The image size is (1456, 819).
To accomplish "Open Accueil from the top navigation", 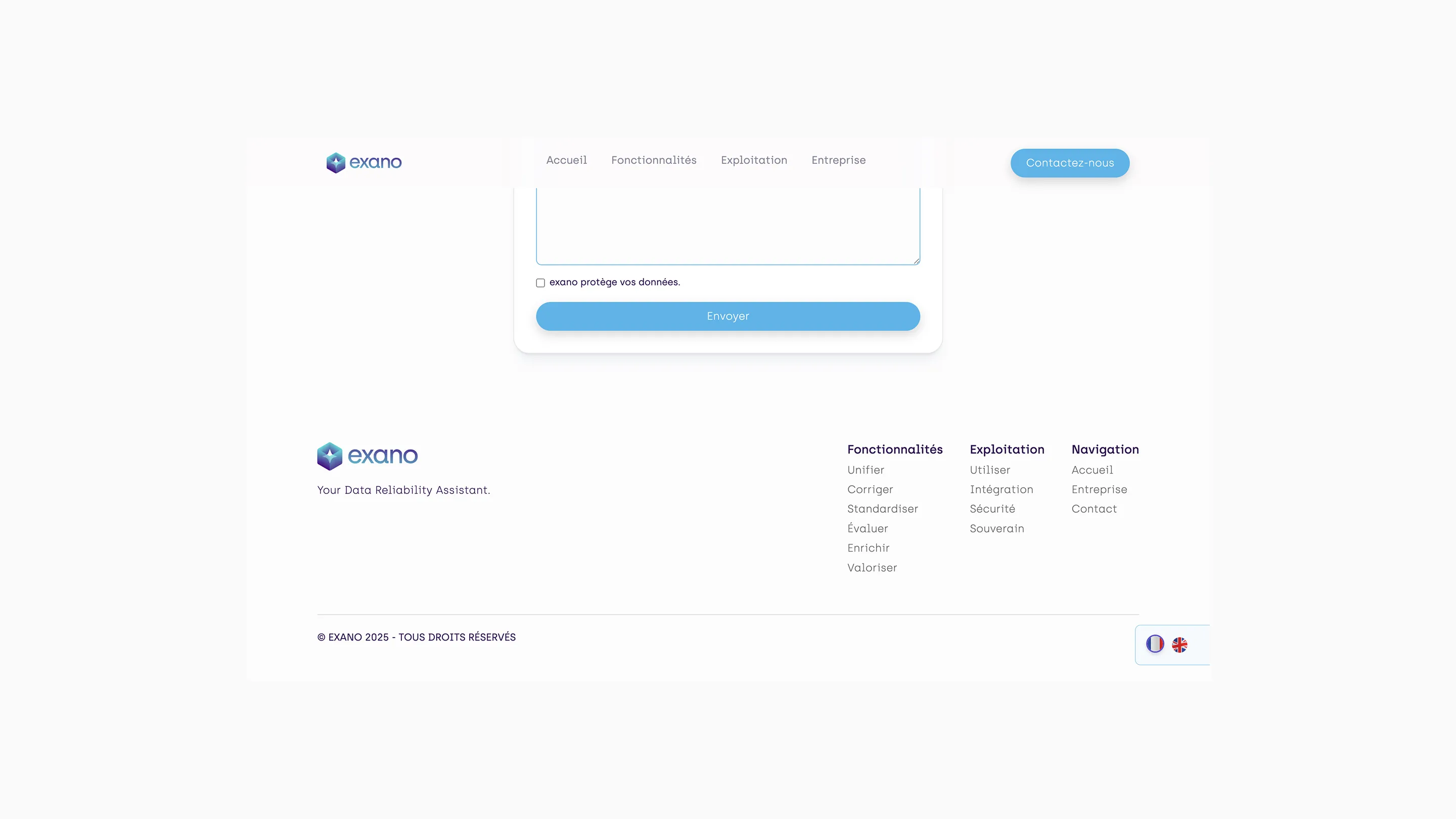I will (566, 161).
